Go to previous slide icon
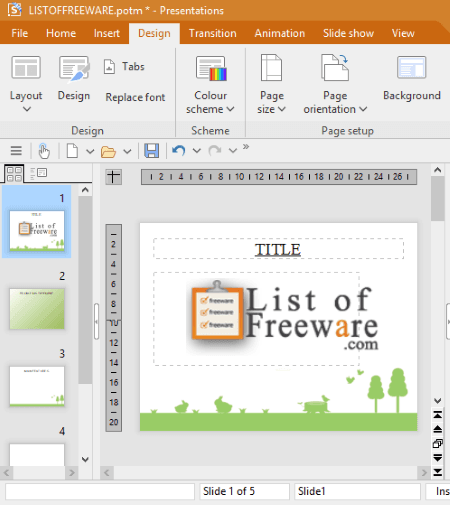The height and width of the screenshot is (505, 450). 438,429
